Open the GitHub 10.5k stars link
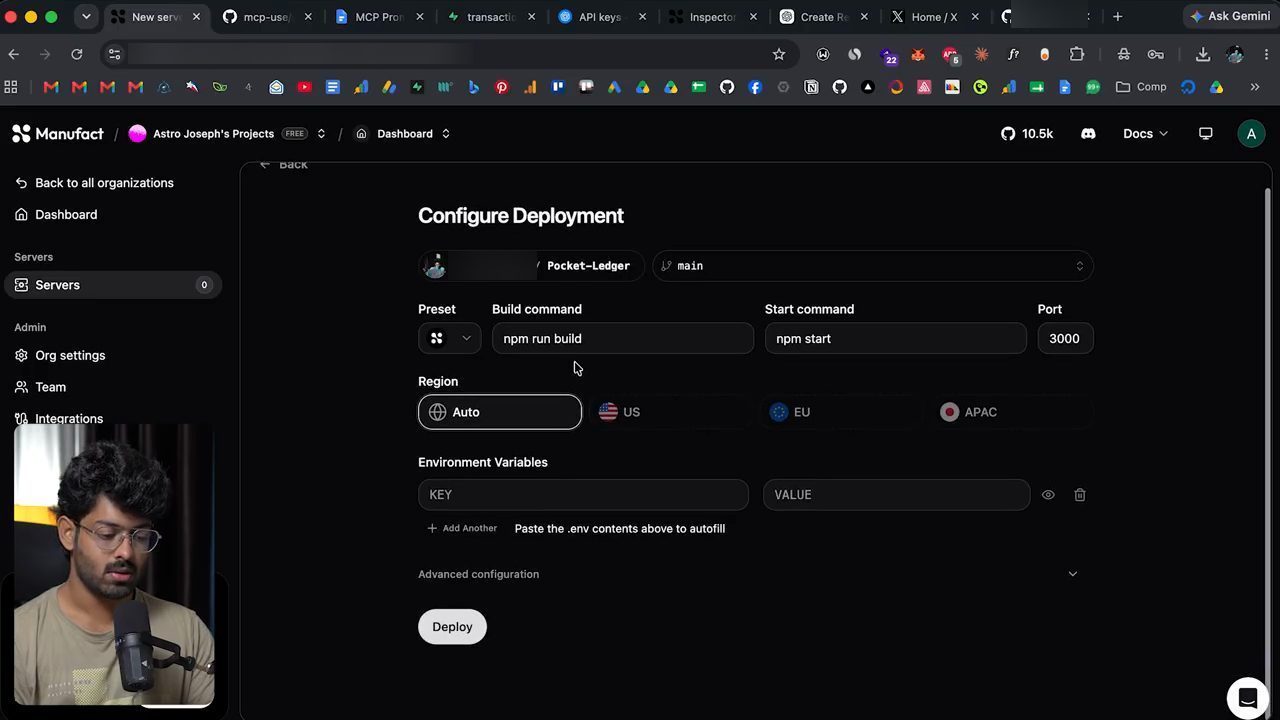The width and height of the screenshot is (1280, 720). [x=1027, y=134]
